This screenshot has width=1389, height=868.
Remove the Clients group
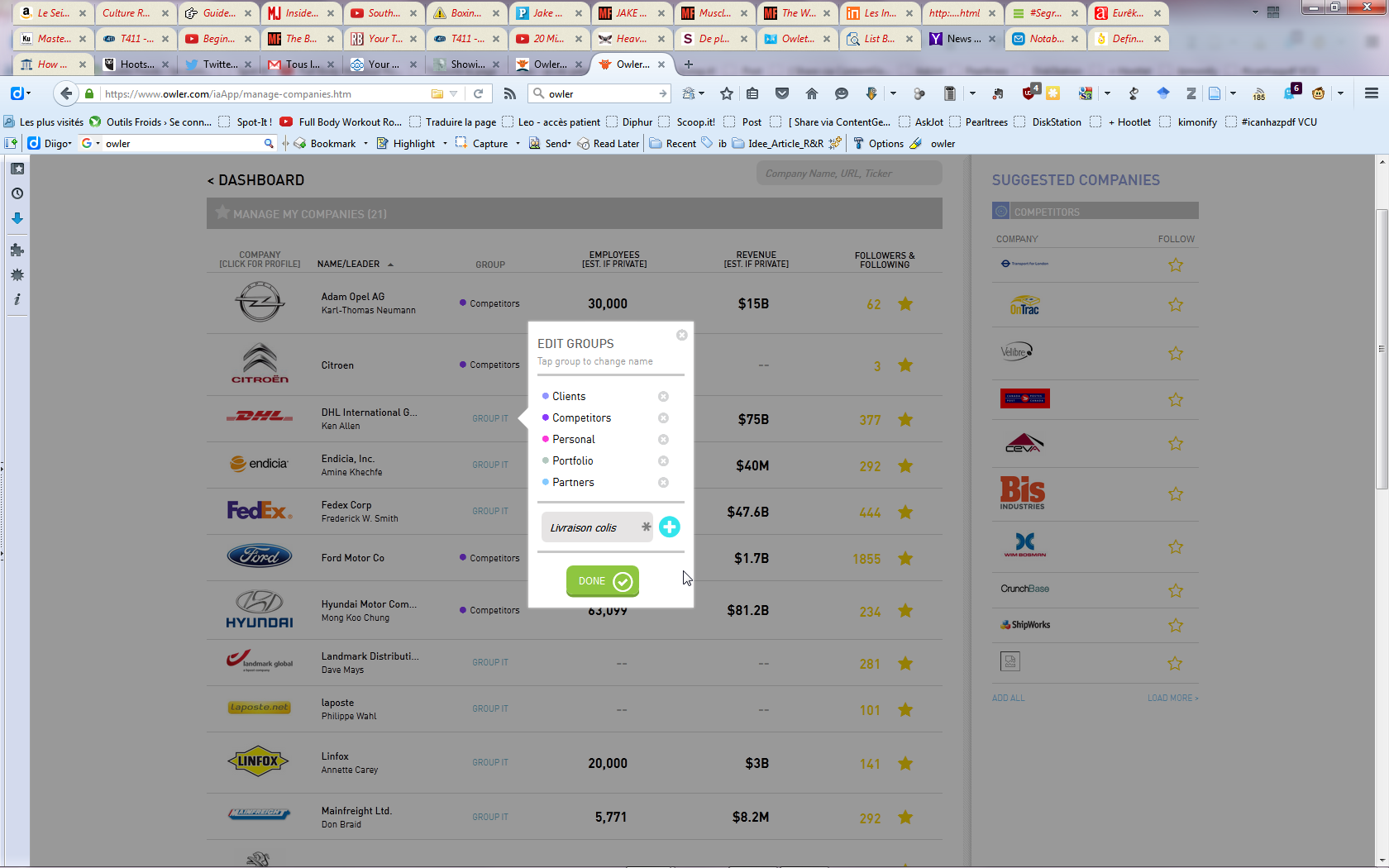[663, 397]
